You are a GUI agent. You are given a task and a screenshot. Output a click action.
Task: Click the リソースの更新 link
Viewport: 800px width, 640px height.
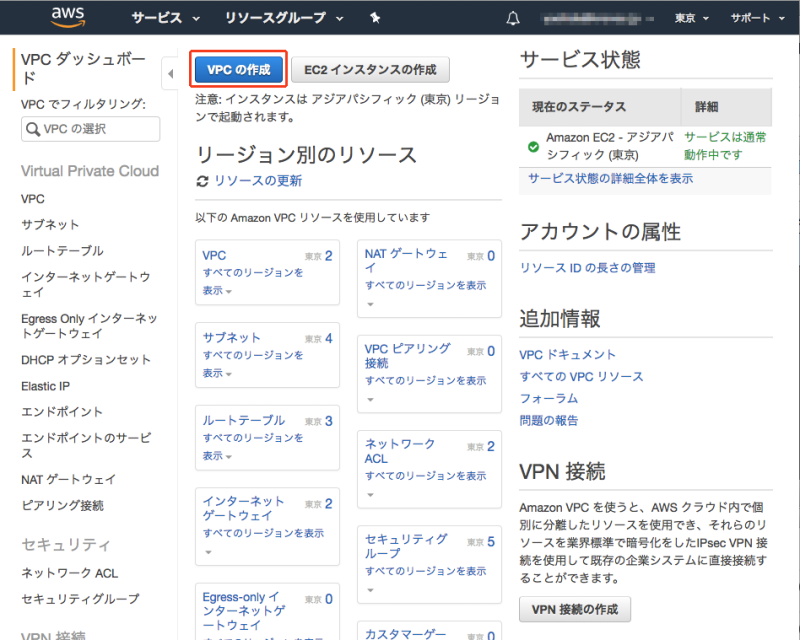pos(258,181)
